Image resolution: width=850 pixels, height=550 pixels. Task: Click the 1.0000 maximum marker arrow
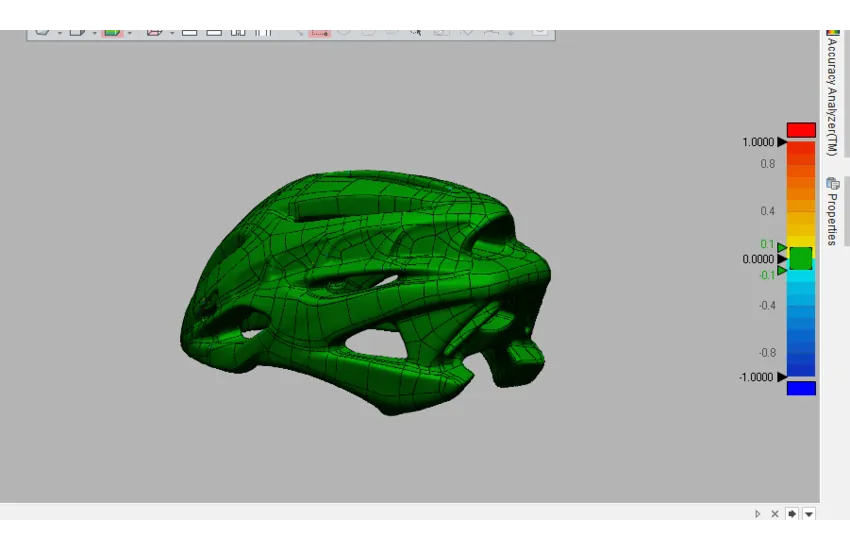click(x=782, y=142)
